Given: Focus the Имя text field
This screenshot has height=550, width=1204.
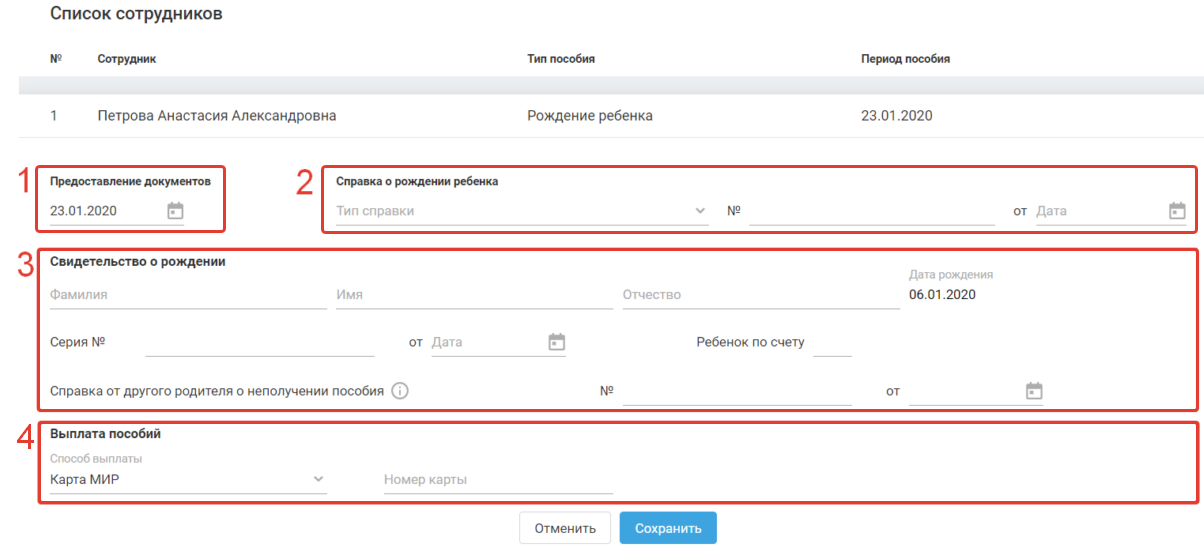Looking at the screenshot, I should pyautogui.click(x=474, y=295).
